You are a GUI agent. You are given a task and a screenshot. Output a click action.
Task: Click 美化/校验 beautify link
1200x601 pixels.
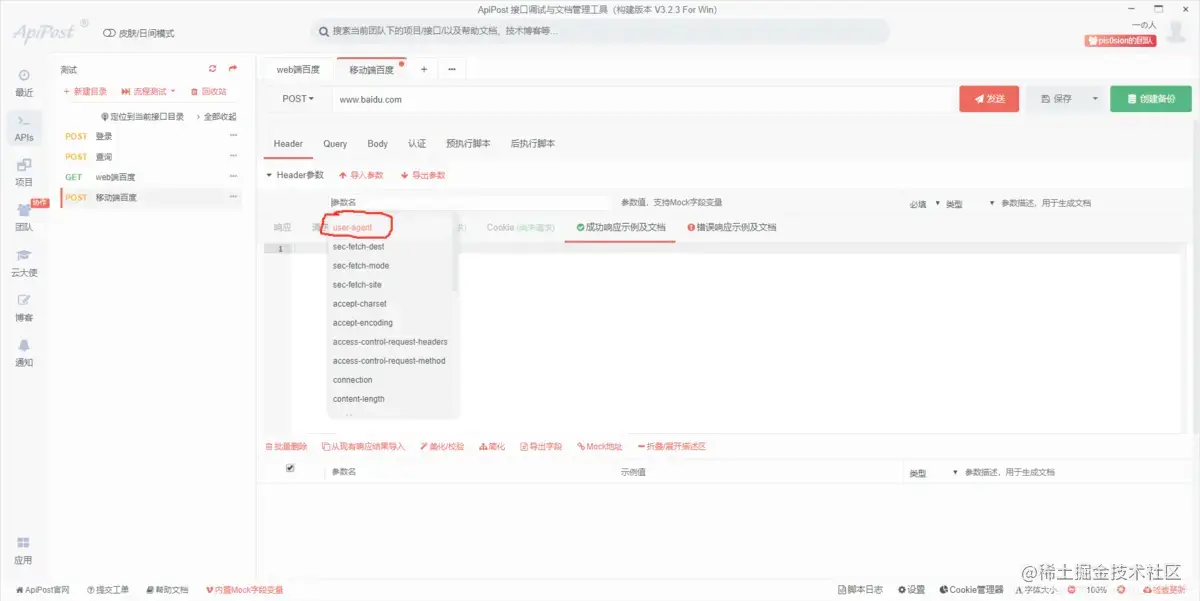[x=442, y=446]
